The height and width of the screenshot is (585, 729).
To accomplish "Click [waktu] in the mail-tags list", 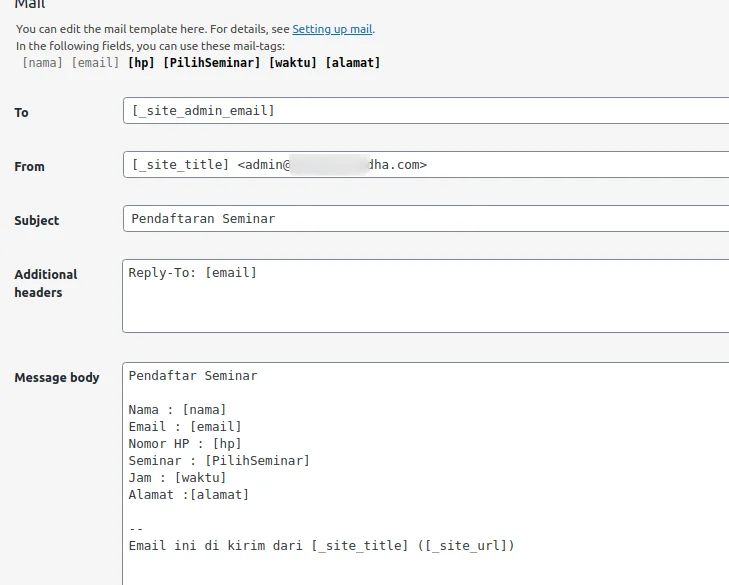I will 293,62.
